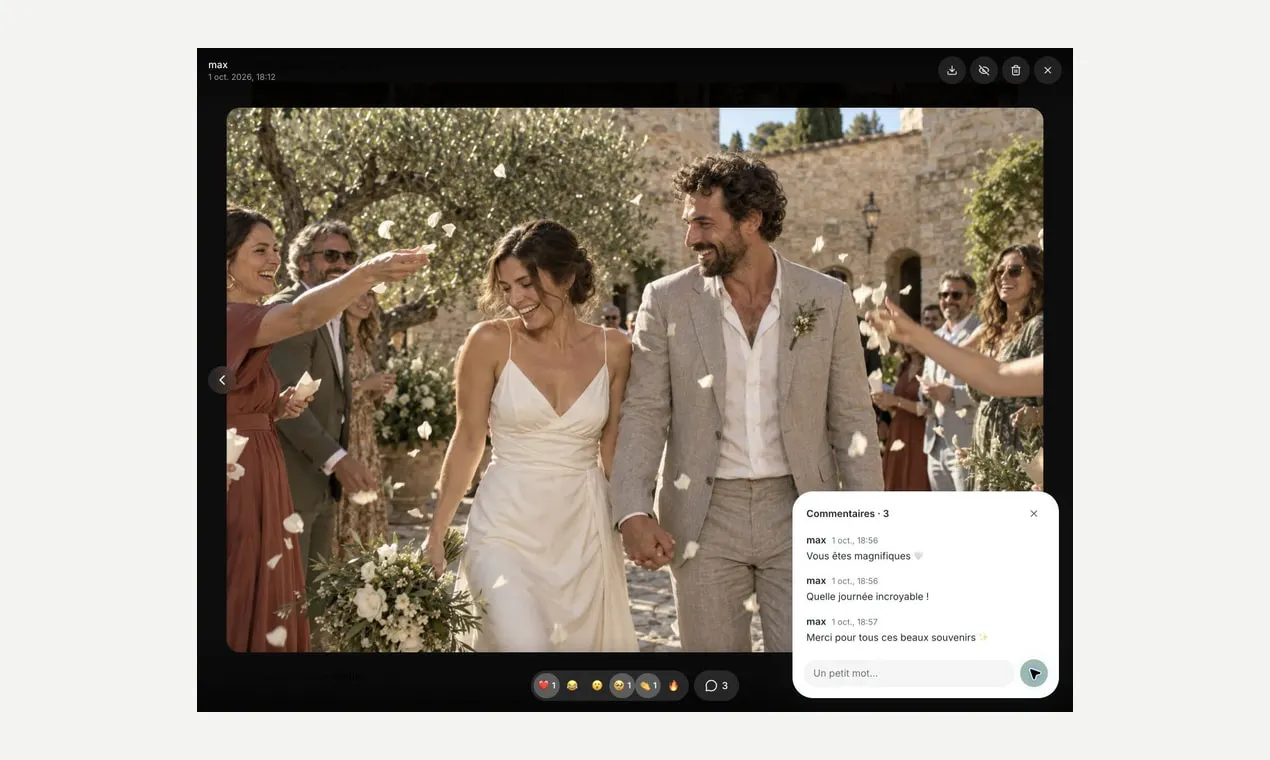Viewport: 1270px width, 760px height.
Task: Hide this photo using the crossed-eye icon
Action: pyautogui.click(x=984, y=70)
